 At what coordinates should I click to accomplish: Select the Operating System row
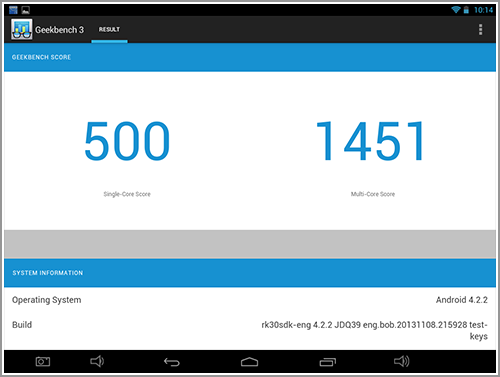pos(250,300)
